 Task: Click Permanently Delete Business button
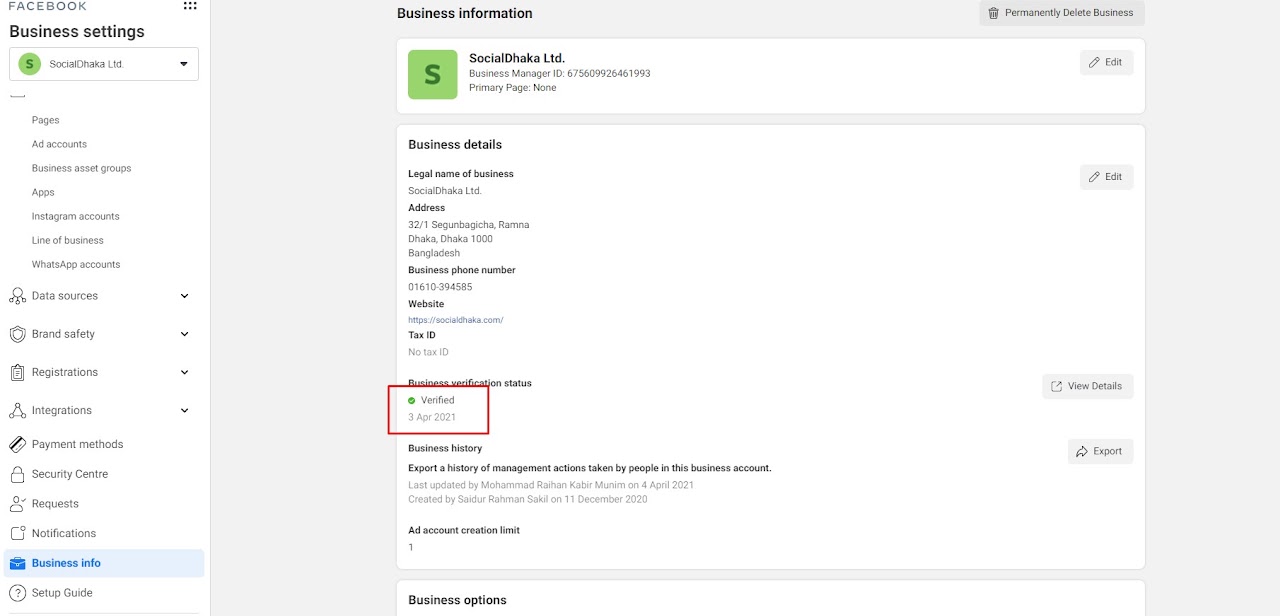tap(1061, 13)
